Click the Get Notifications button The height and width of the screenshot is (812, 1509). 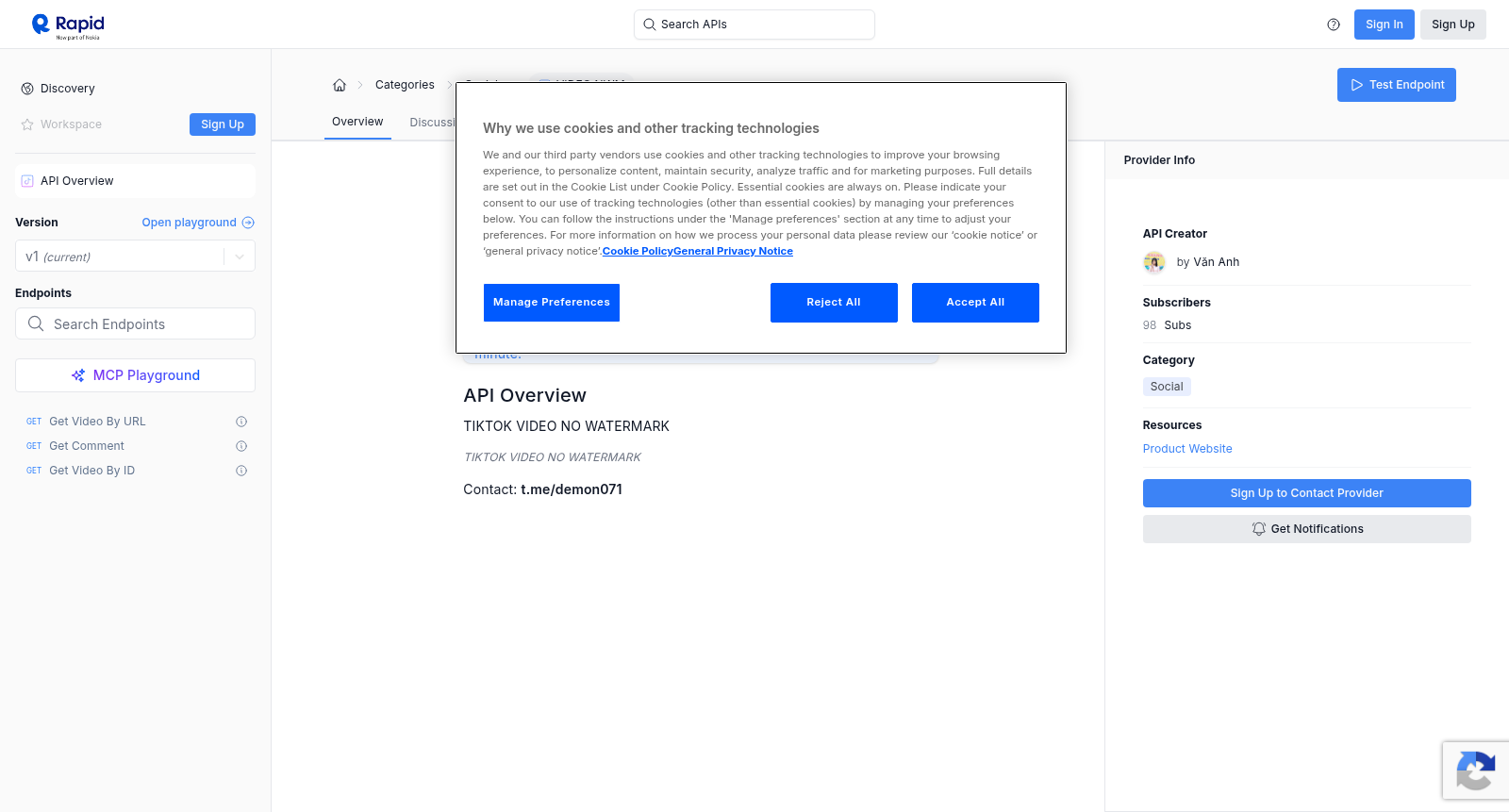1307,529
